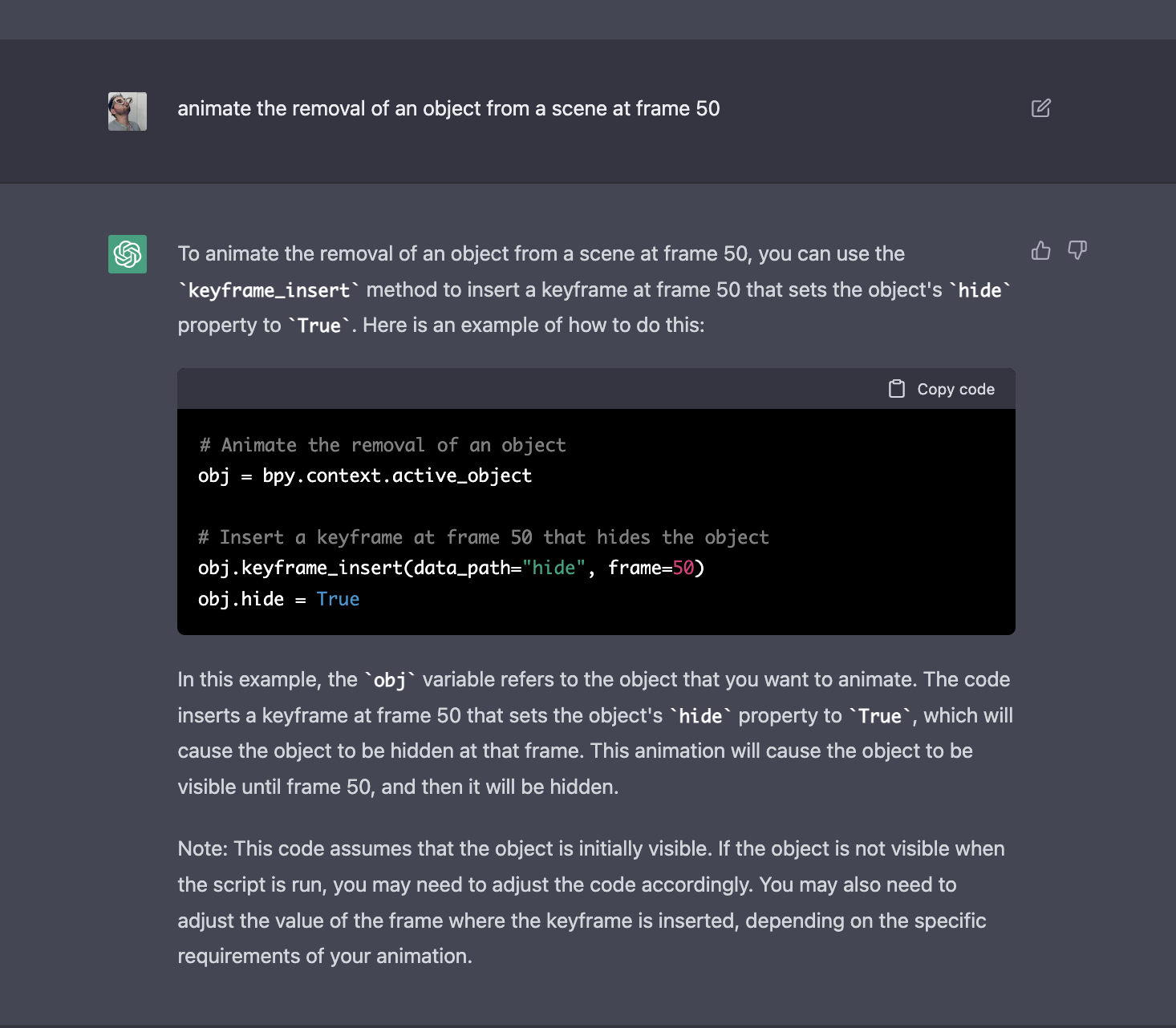The width and height of the screenshot is (1176, 1028).
Task: Click the red 50 frame value in code
Action: click(683, 569)
